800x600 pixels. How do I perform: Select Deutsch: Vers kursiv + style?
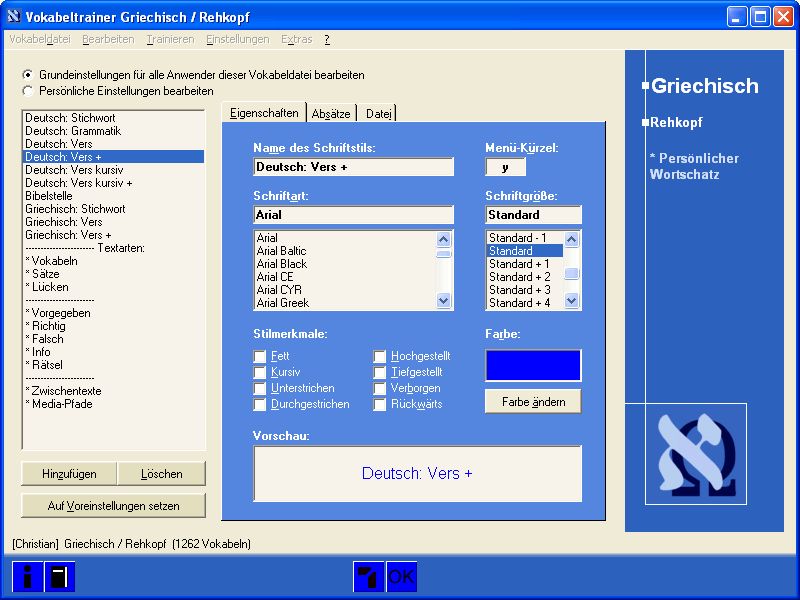[114, 183]
